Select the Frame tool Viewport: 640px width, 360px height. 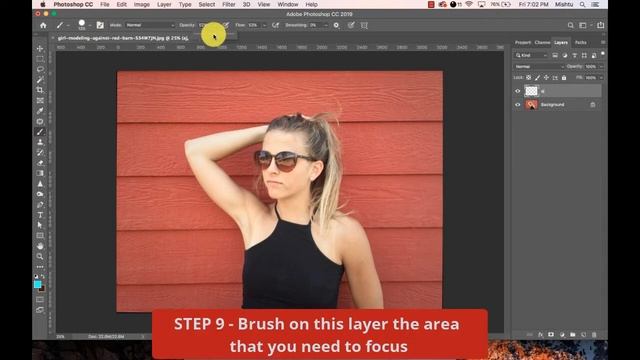click(x=40, y=100)
